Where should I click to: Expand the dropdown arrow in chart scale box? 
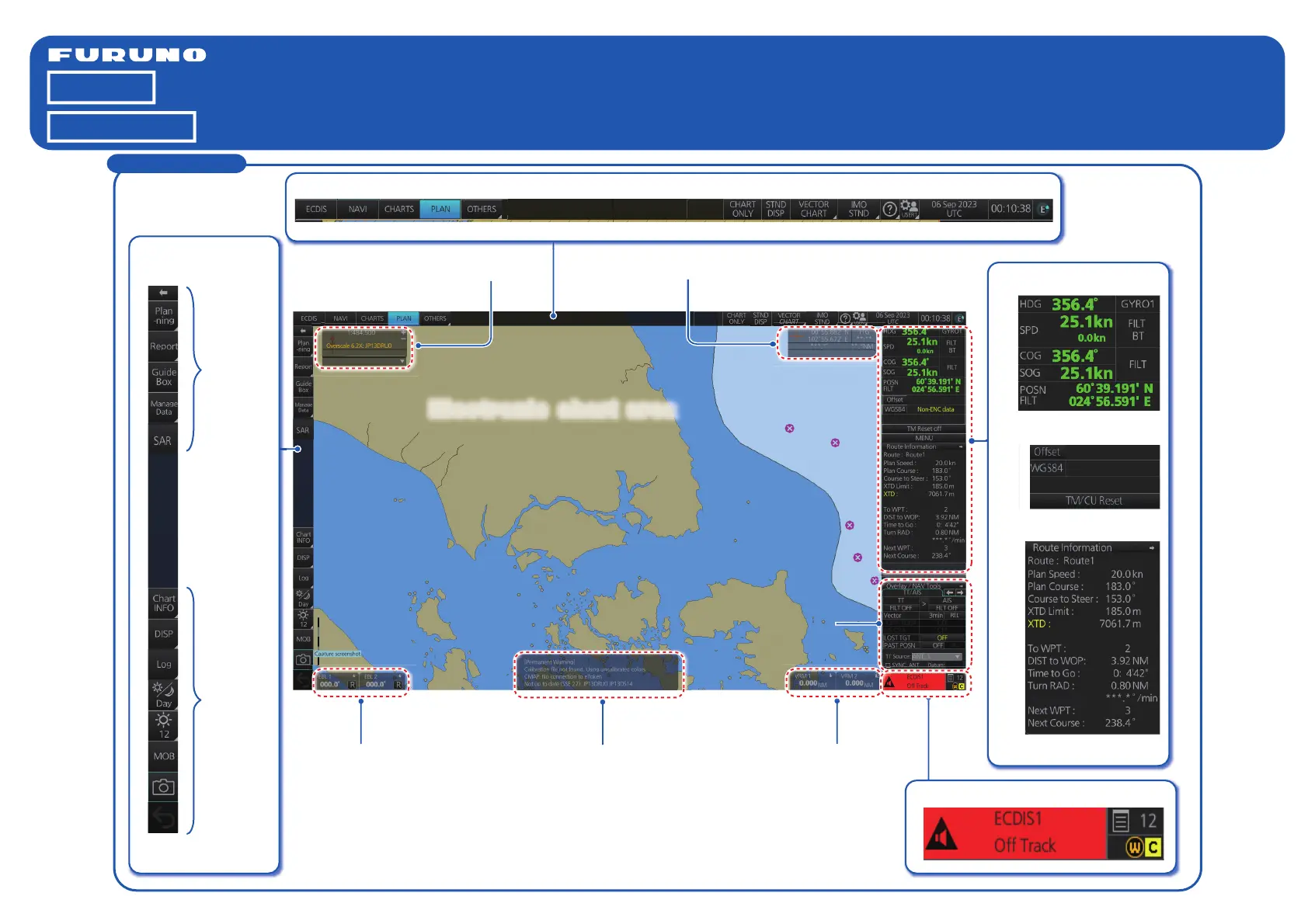(402, 360)
